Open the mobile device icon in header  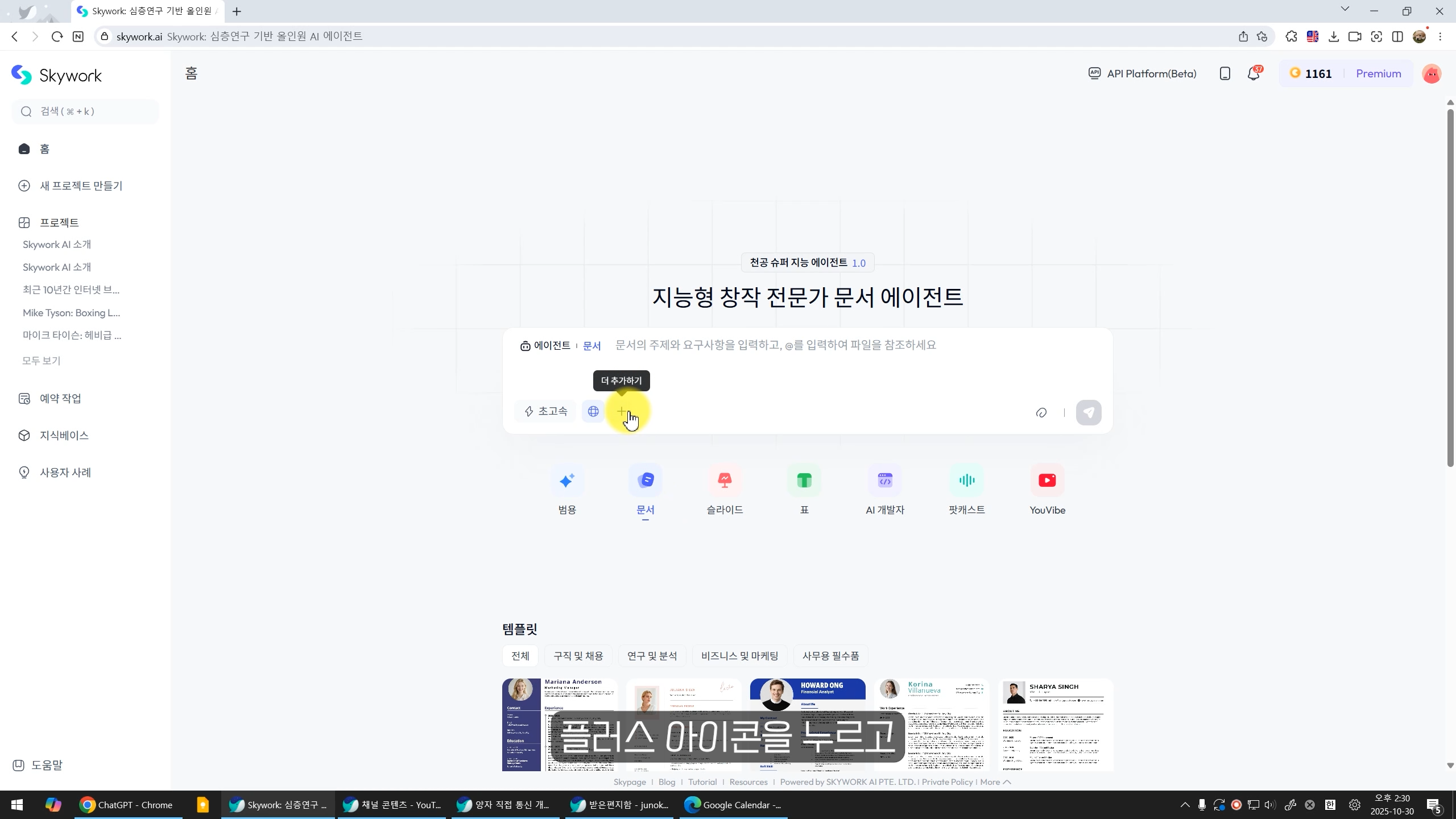[x=1225, y=73]
